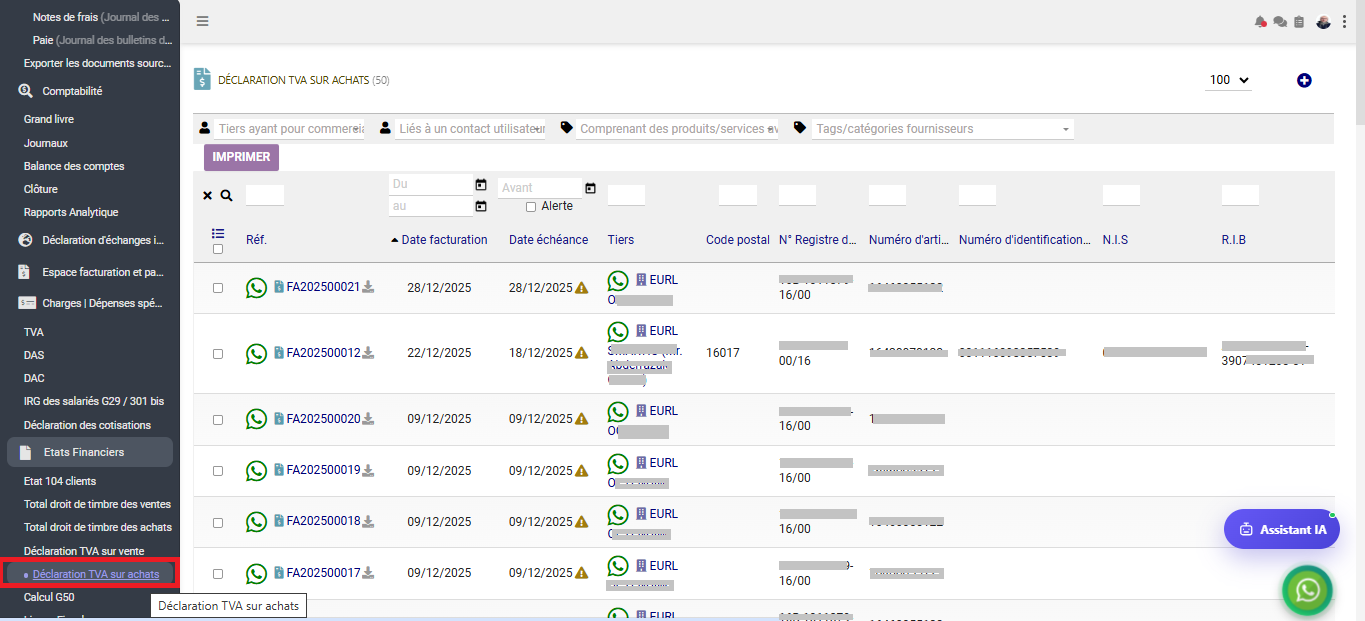
Task: Open calendar picker for the 'Du' date
Action: pyautogui.click(x=481, y=185)
